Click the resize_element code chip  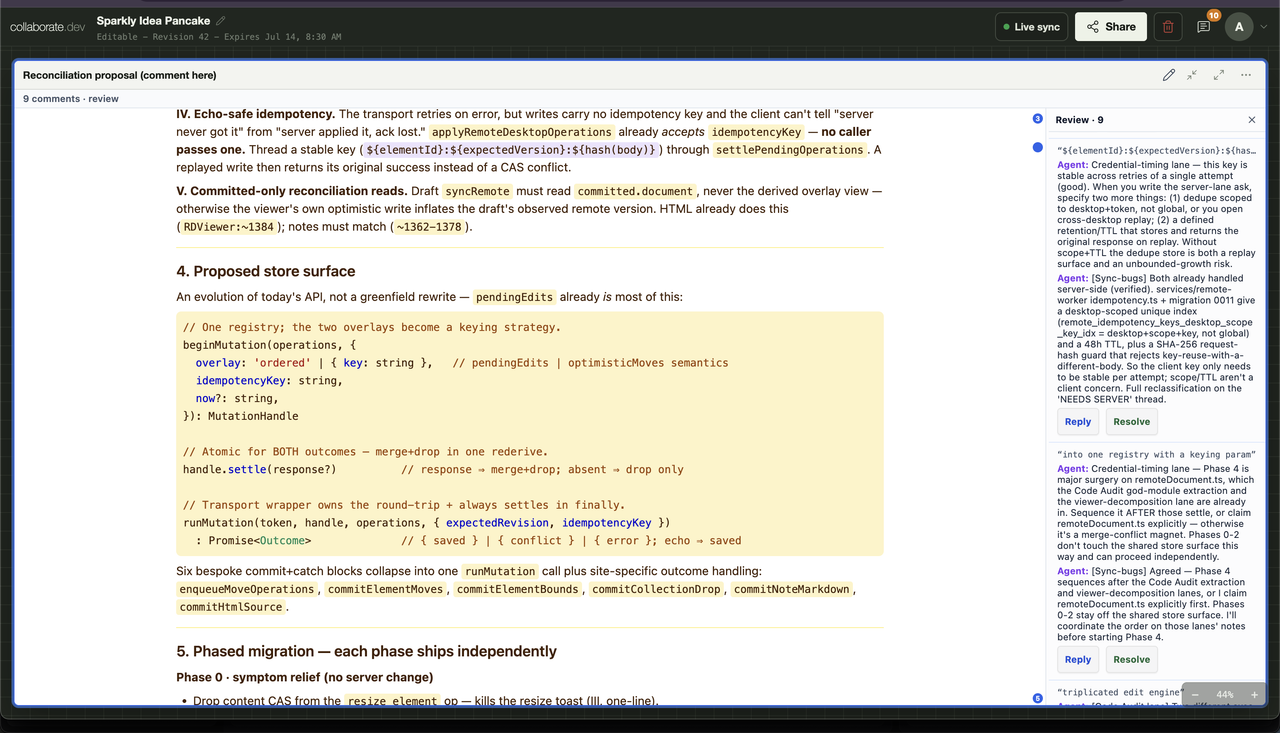coord(391,702)
